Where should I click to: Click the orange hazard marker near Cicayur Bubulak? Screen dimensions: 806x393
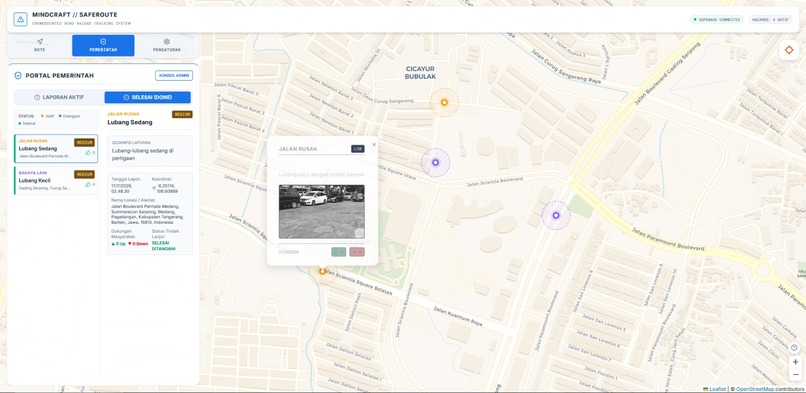[444, 102]
